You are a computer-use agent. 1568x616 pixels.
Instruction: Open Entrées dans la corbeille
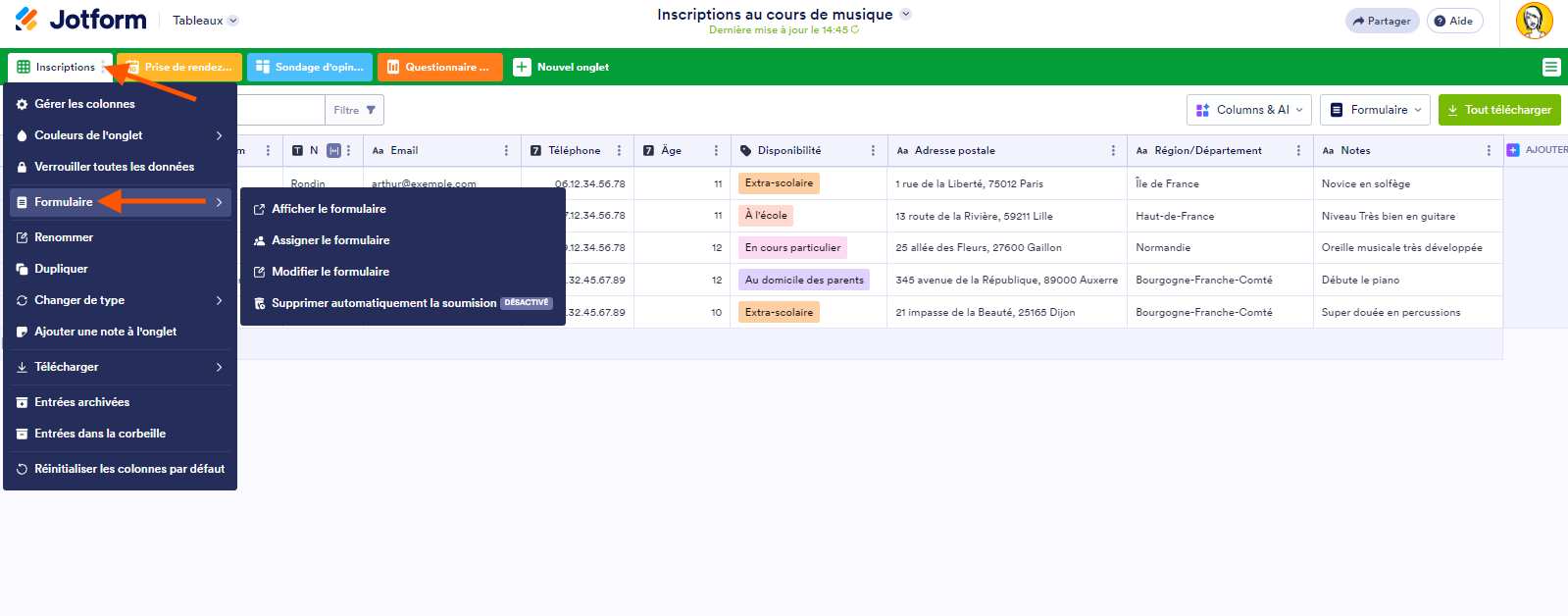(x=120, y=434)
